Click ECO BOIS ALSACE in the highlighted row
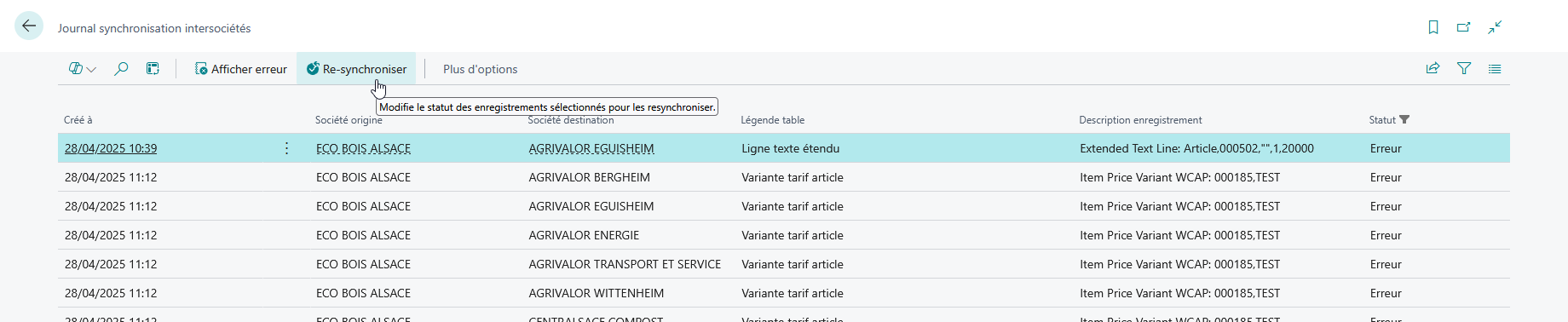Screen dimensions: 1568x322 (363, 148)
